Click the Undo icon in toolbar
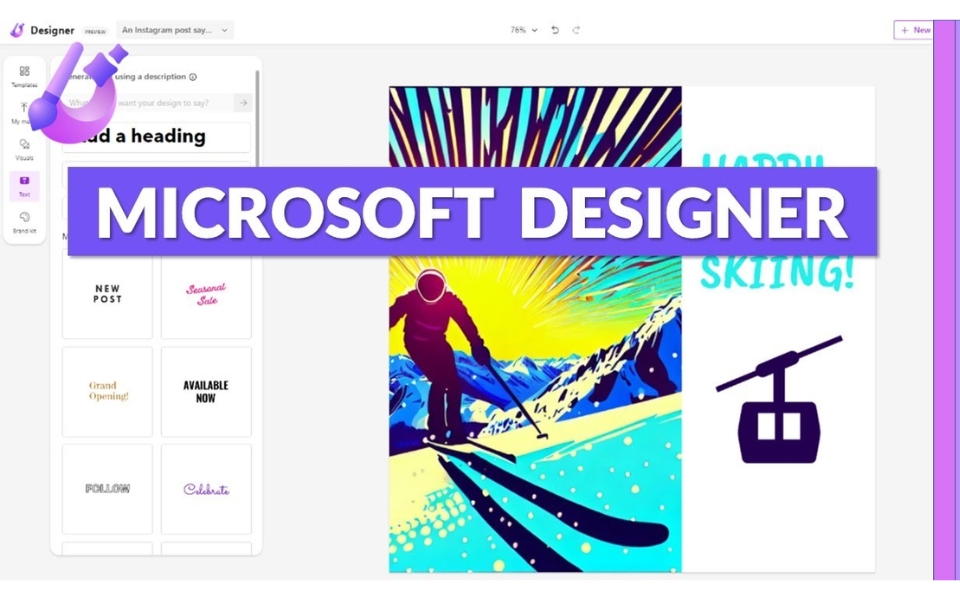This screenshot has width=960, height=600. (x=556, y=30)
